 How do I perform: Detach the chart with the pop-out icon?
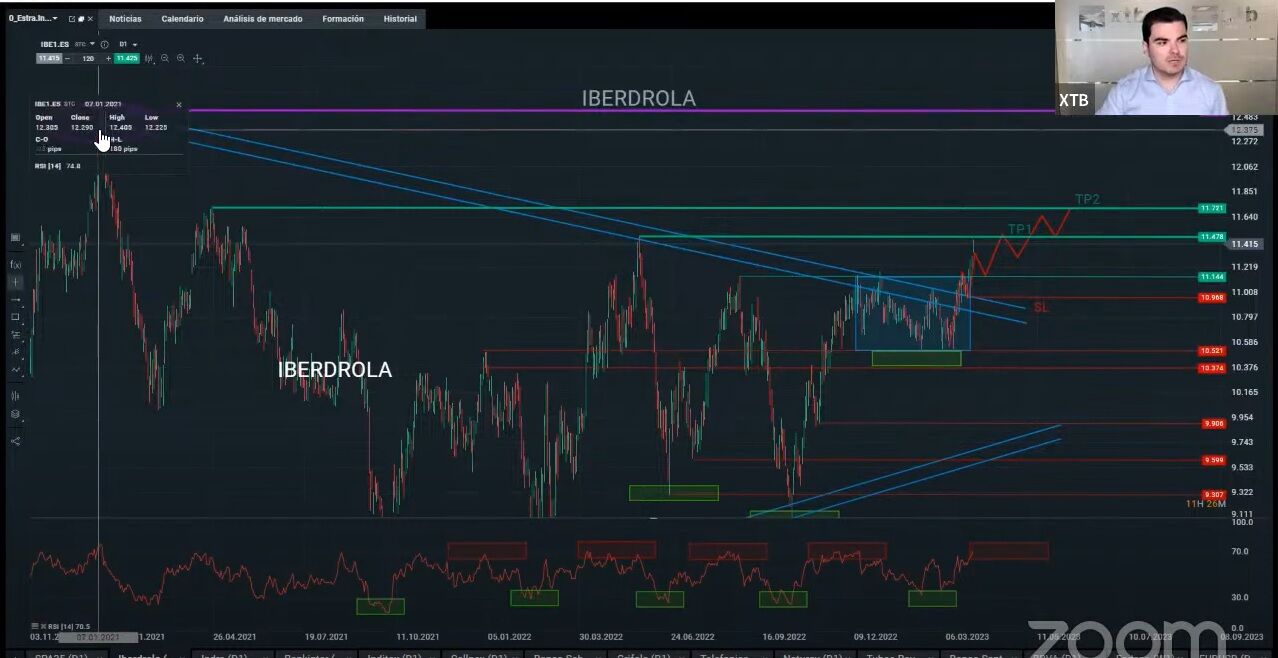[x=71, y=18]
